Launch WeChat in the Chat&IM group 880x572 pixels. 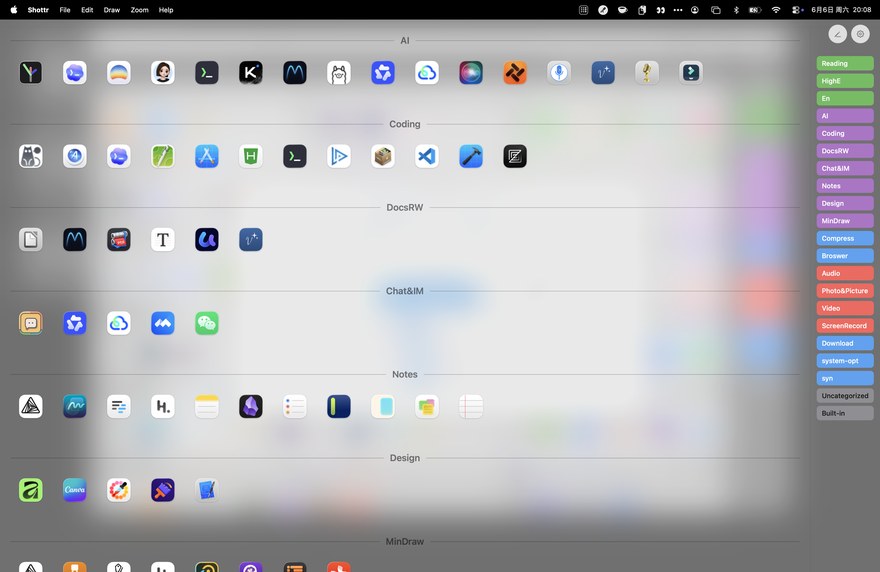coord(207,323)
